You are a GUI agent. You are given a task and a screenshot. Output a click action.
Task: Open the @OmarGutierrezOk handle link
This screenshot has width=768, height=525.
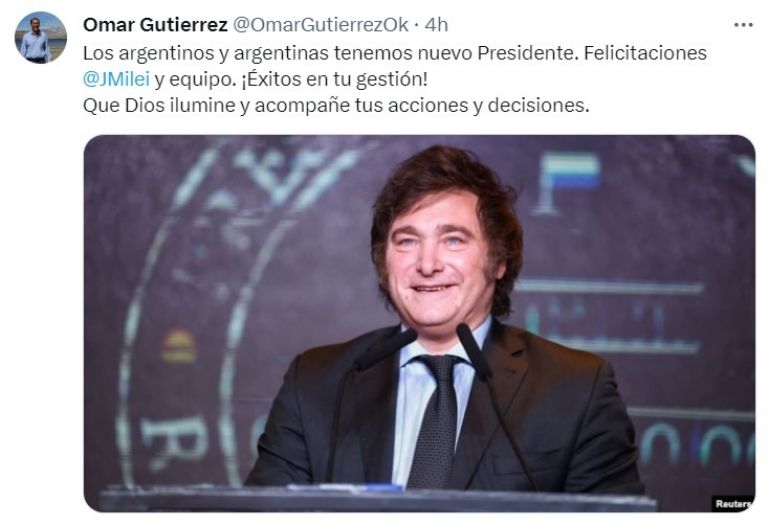(x=320, y=24)
